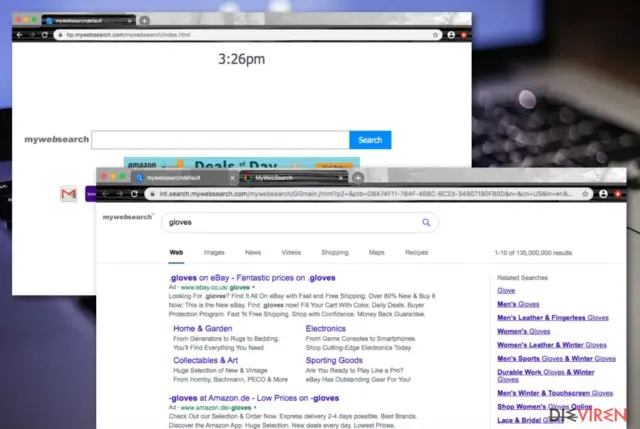640x429 pixels.
Task: Select the Images results tab
Action: point(214,253)
